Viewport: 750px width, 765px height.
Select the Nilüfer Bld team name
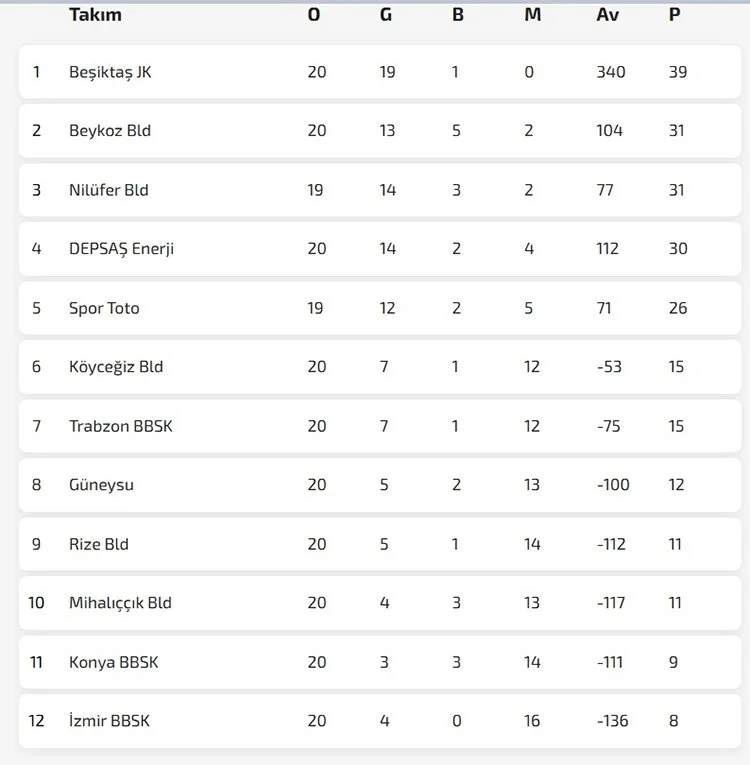109,190
